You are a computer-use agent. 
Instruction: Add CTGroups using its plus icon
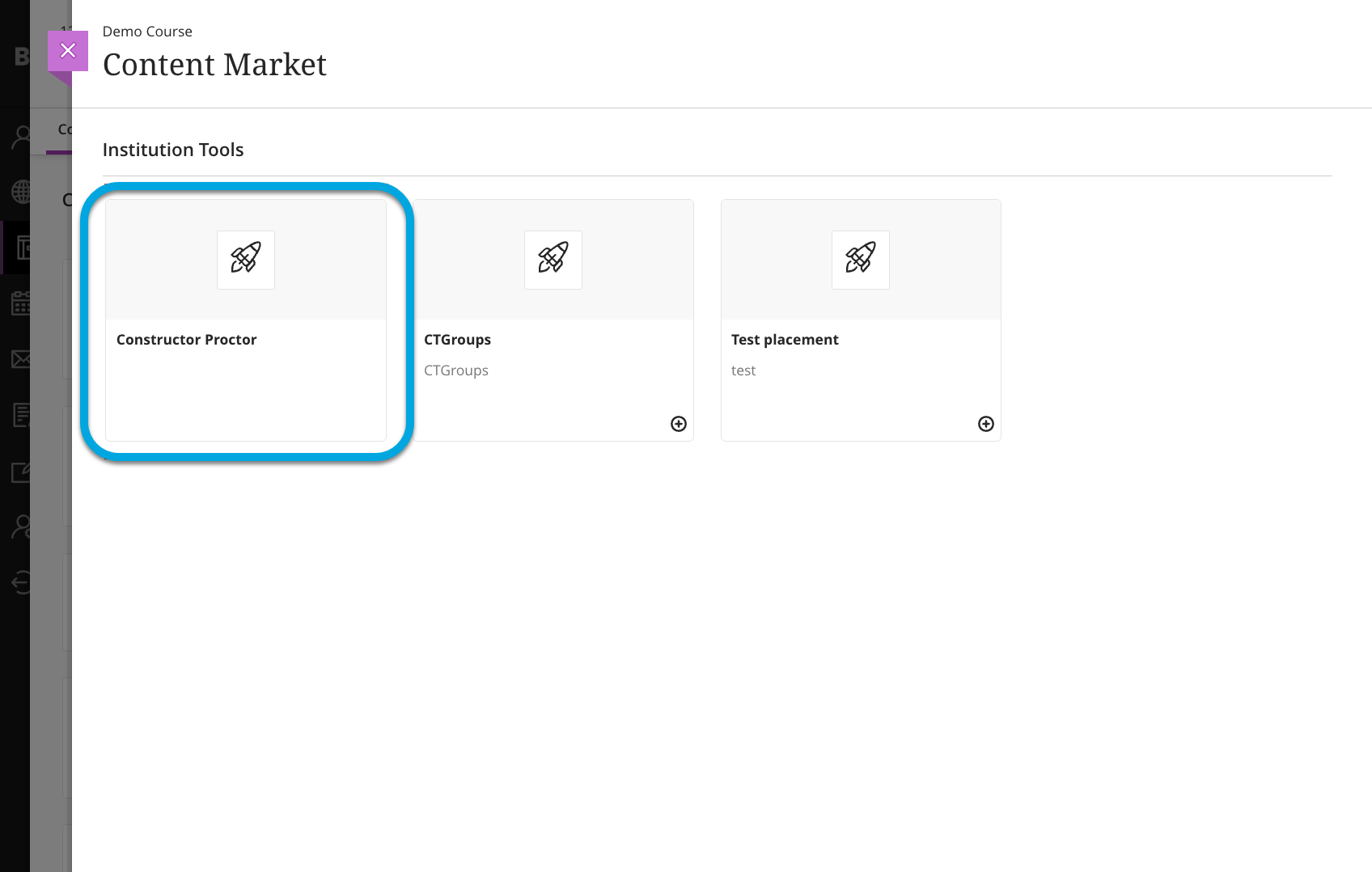pyautogui.click(x=679, y=424)
